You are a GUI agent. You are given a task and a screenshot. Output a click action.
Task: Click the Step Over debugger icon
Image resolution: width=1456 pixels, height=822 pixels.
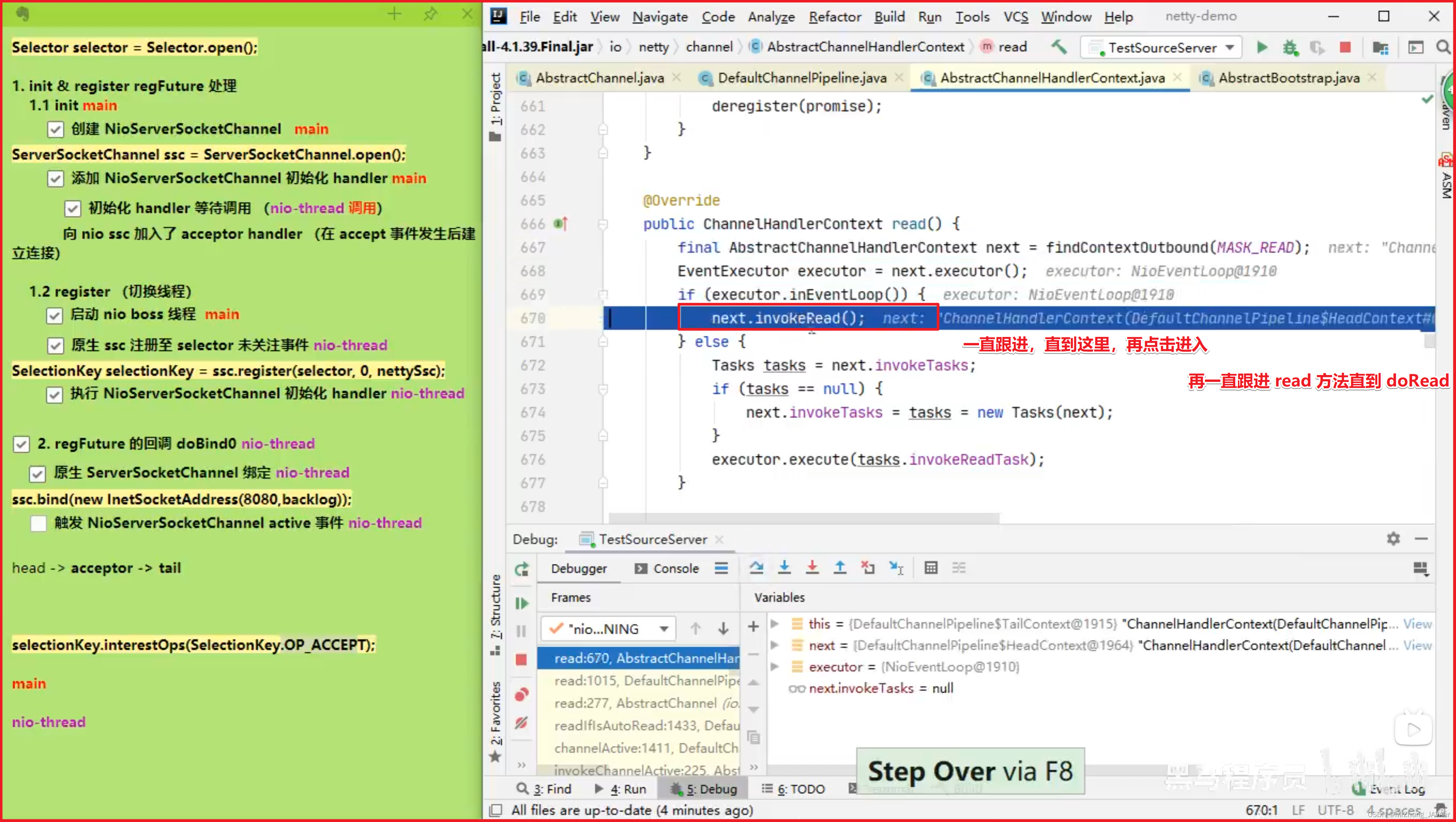[x=756, y=567]
